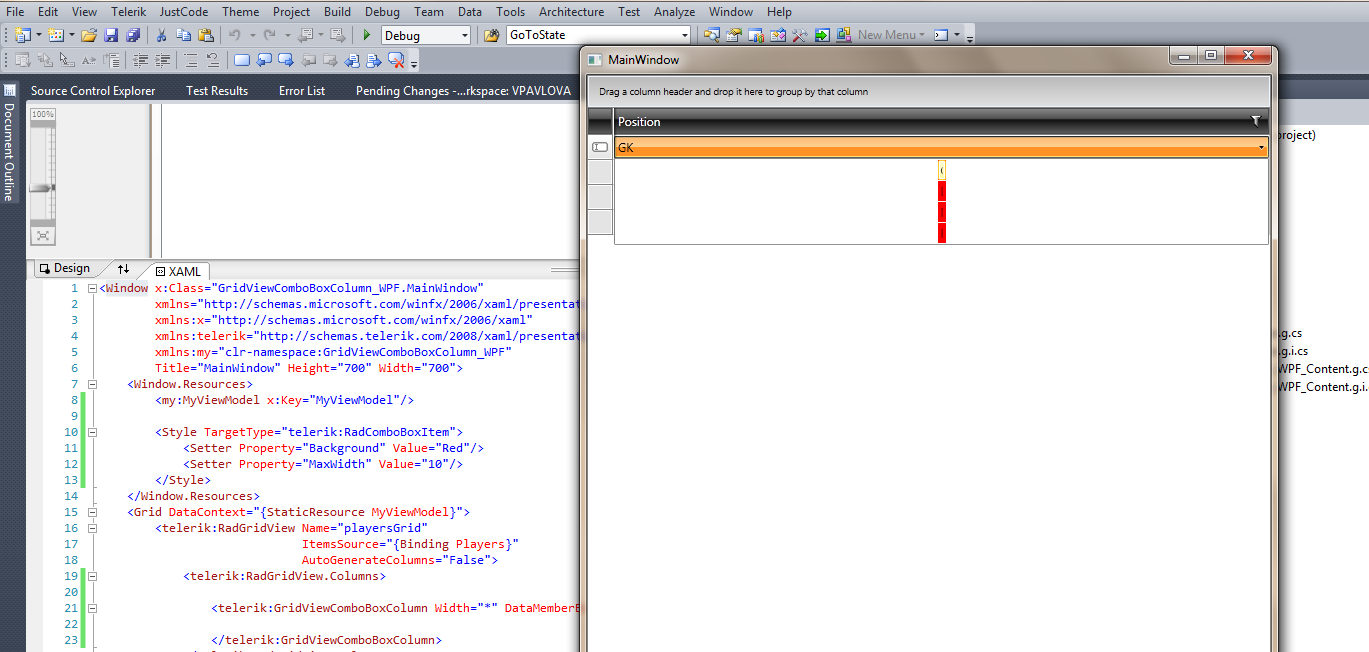
Task: Clear all bookmarks with the red X icon
Action: pyautogui.click(x=396, y=60)
